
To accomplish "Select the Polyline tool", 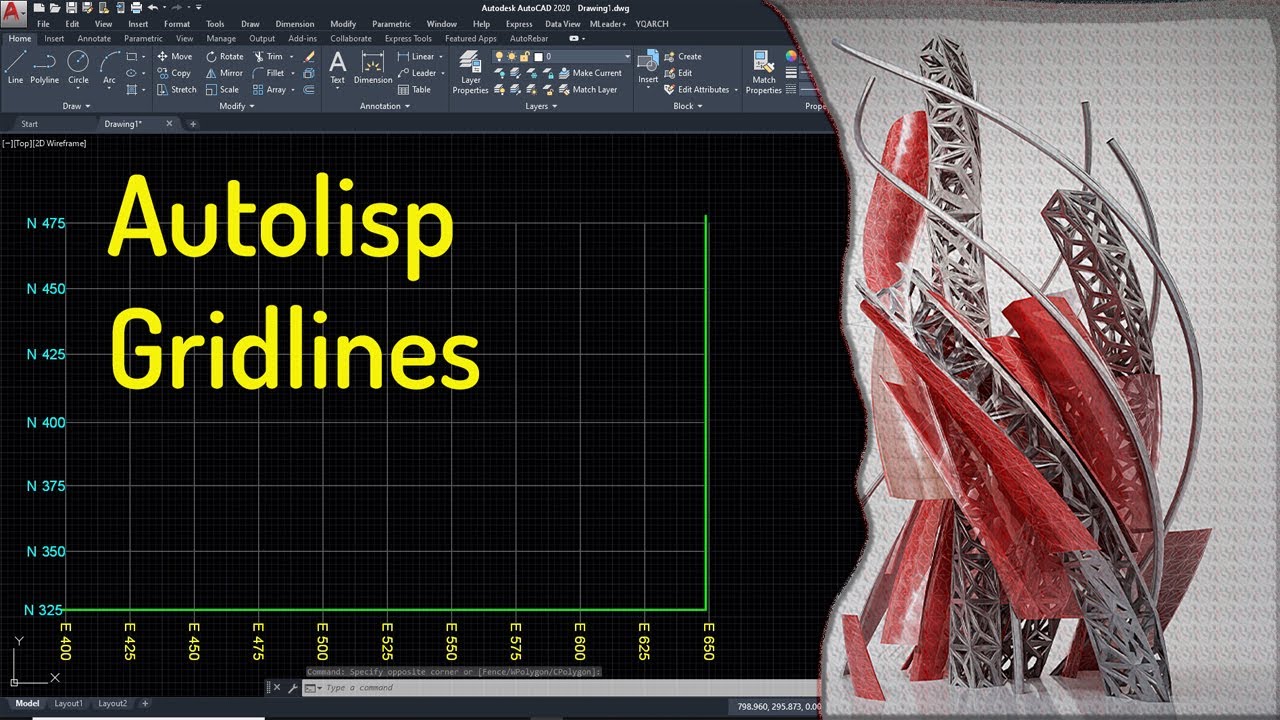I will tap(45, 67).
